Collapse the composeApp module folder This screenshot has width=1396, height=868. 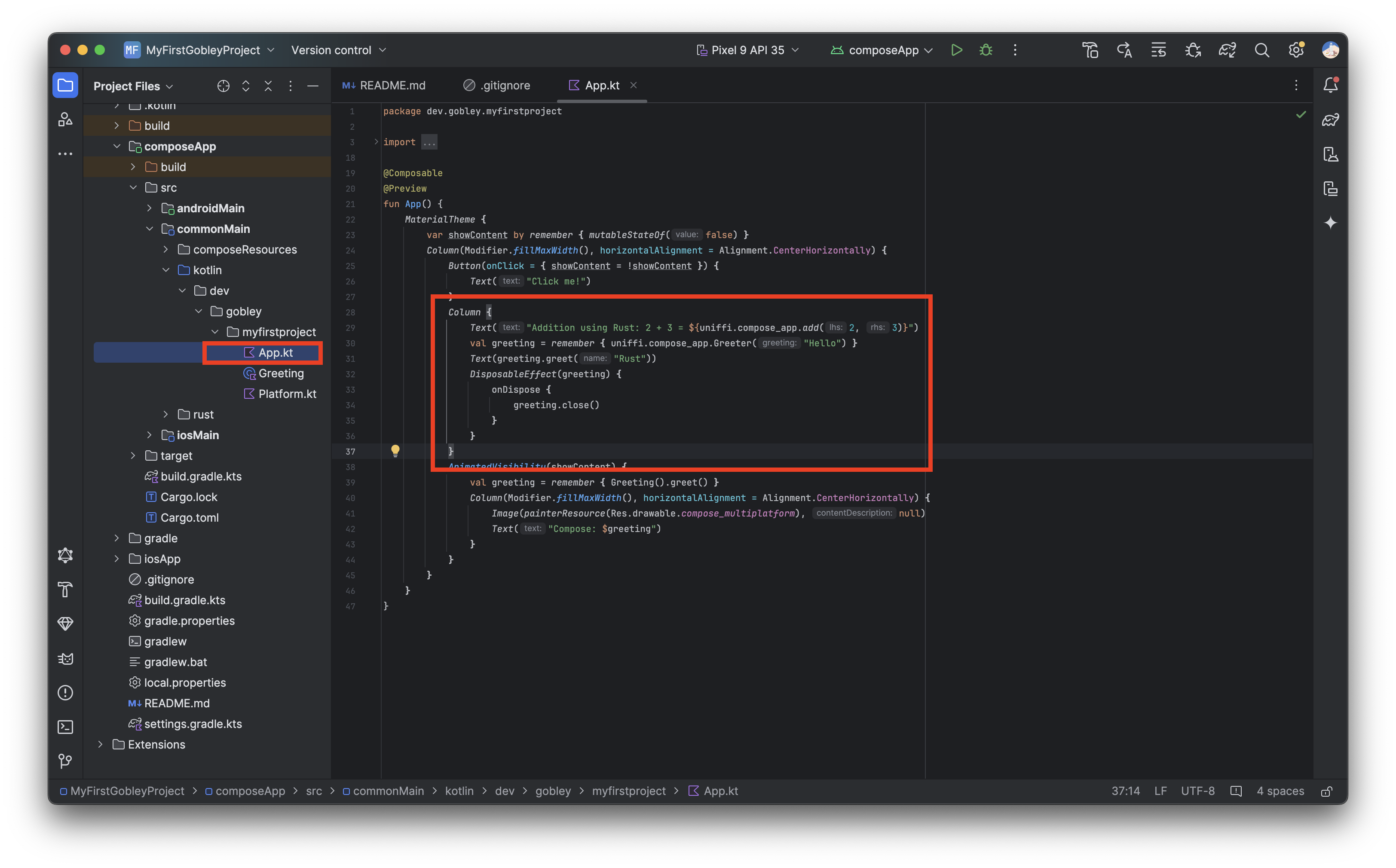pos(117,147)
